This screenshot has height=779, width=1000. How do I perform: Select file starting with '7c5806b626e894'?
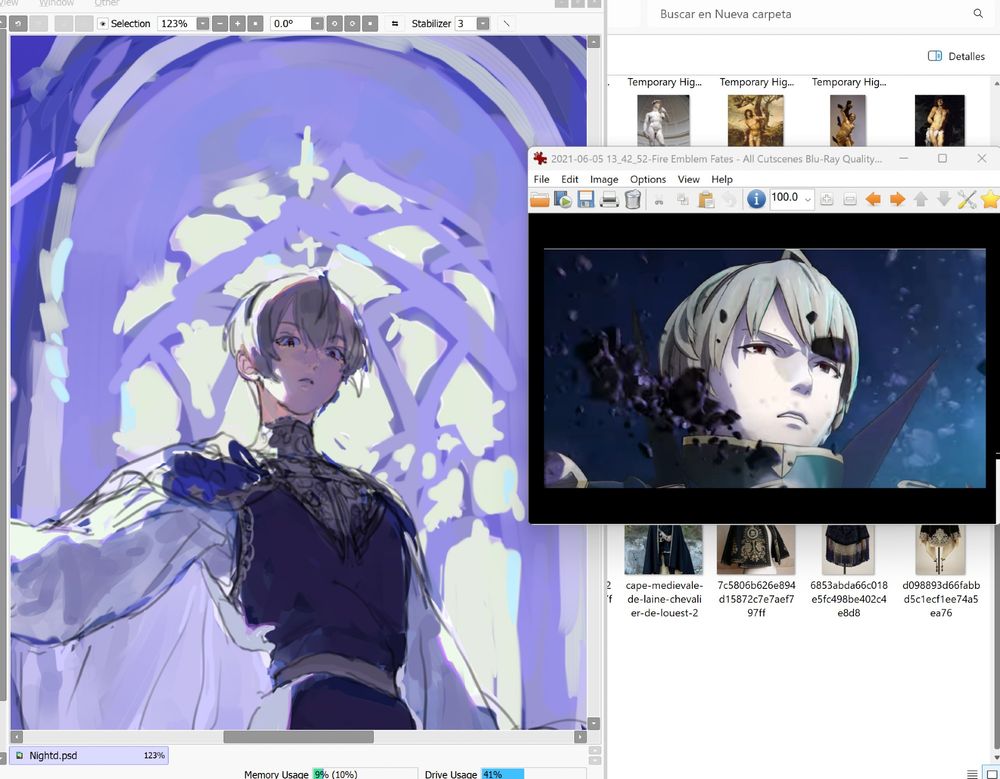[x=756, y=572]
